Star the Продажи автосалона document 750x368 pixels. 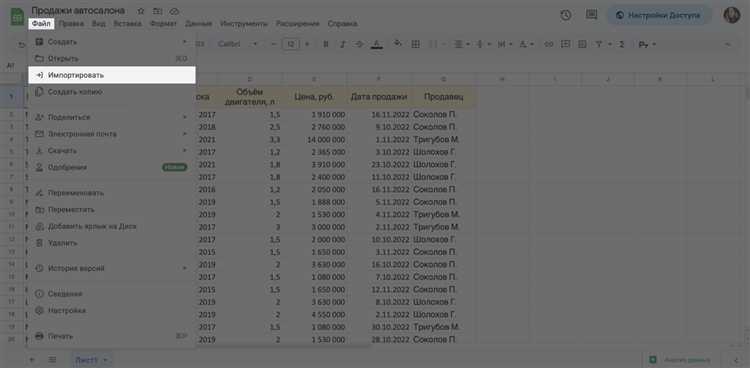click(x=141, y=11)
